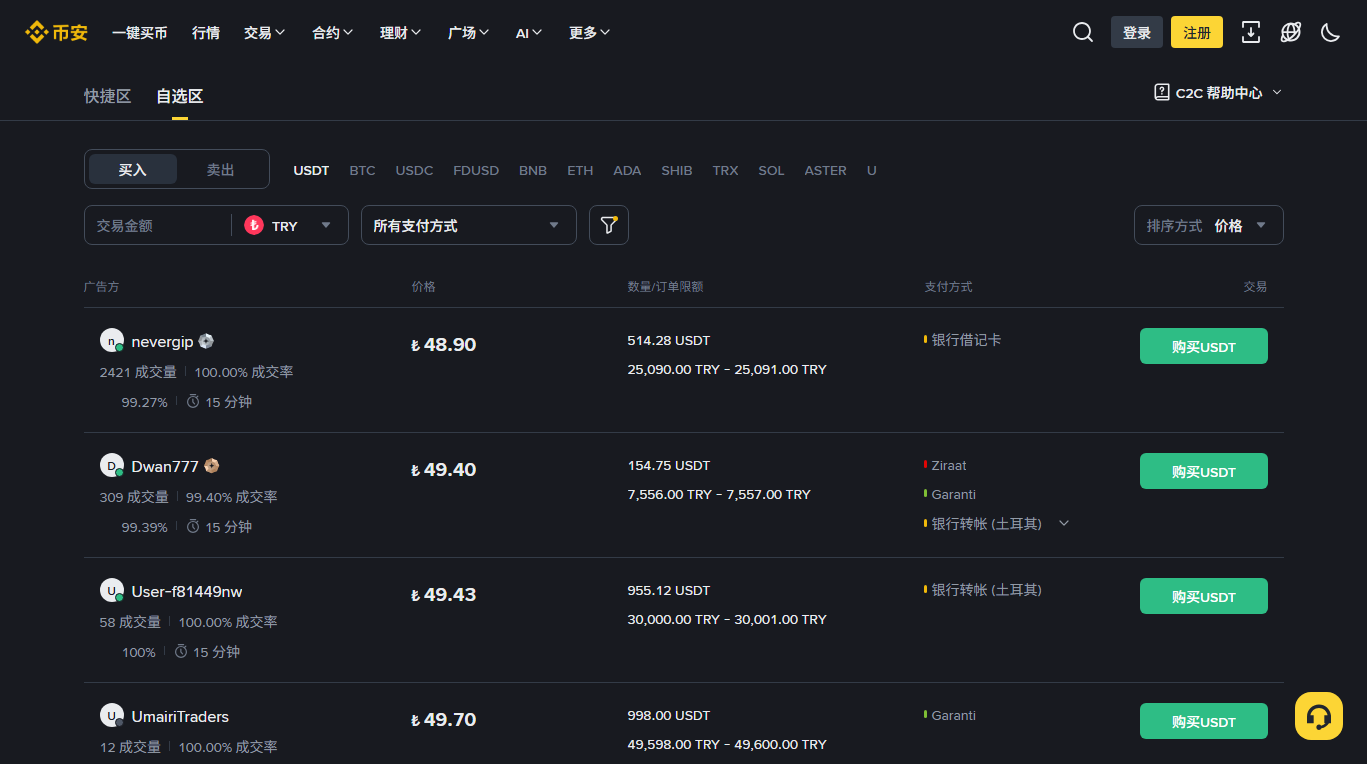The image size is (1367, 764).
Task: Expand the 更多 menu
Action: coord(590,32)
